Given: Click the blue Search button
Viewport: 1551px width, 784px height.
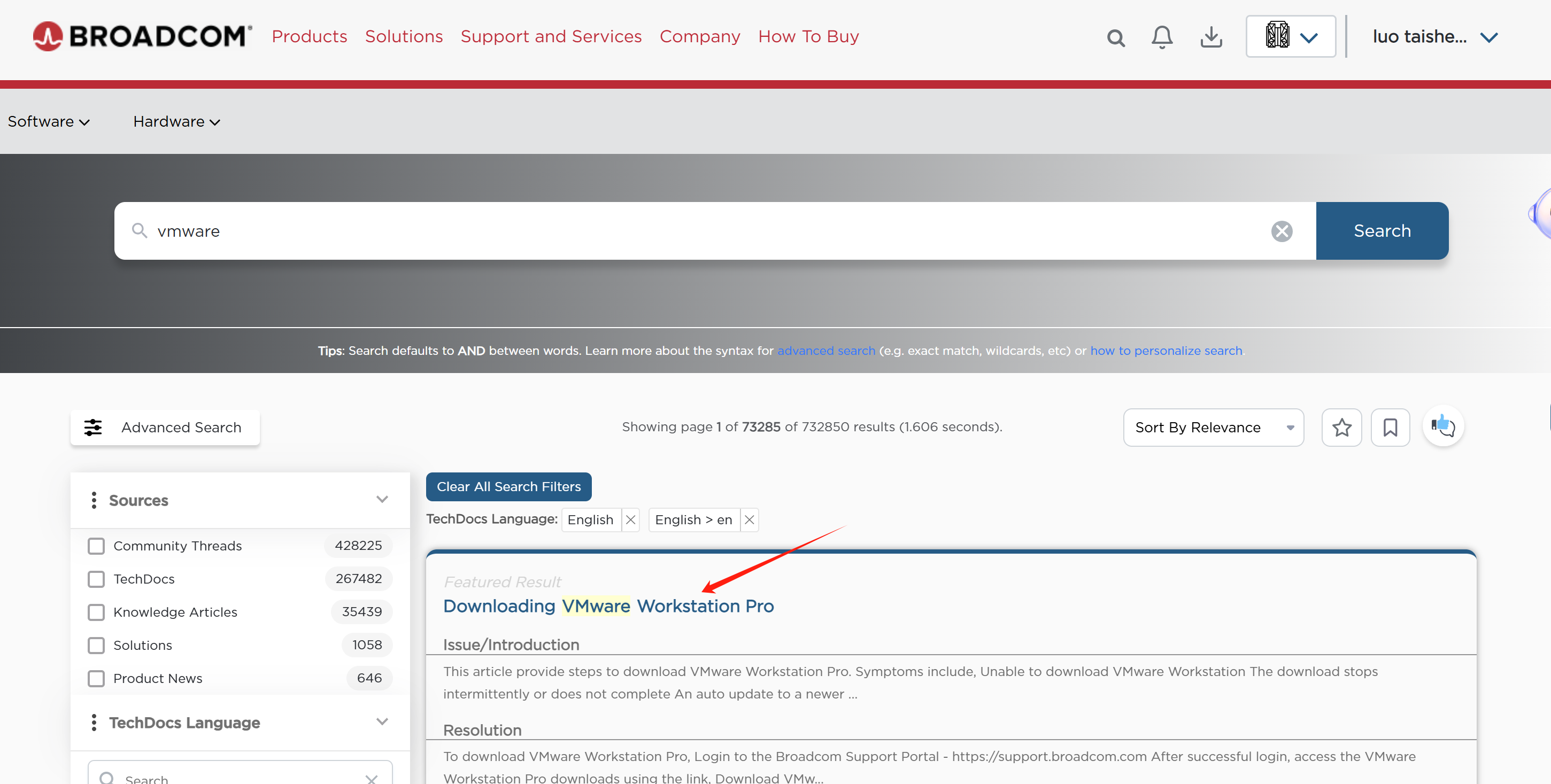Looking at the screenshot, I should click(x=1382, y=230).
